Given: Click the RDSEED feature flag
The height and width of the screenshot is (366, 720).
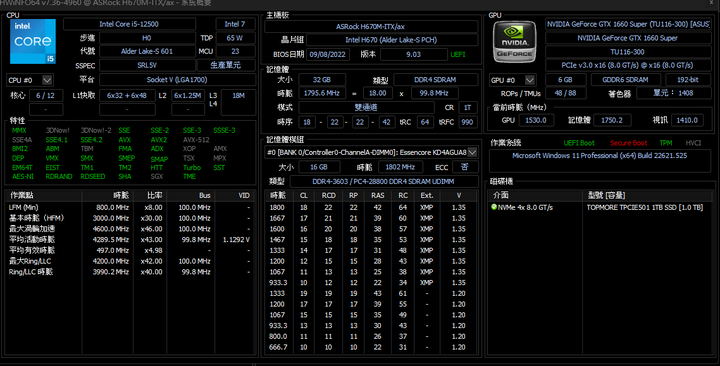Looking at the screenshot, I should (93, 176).
